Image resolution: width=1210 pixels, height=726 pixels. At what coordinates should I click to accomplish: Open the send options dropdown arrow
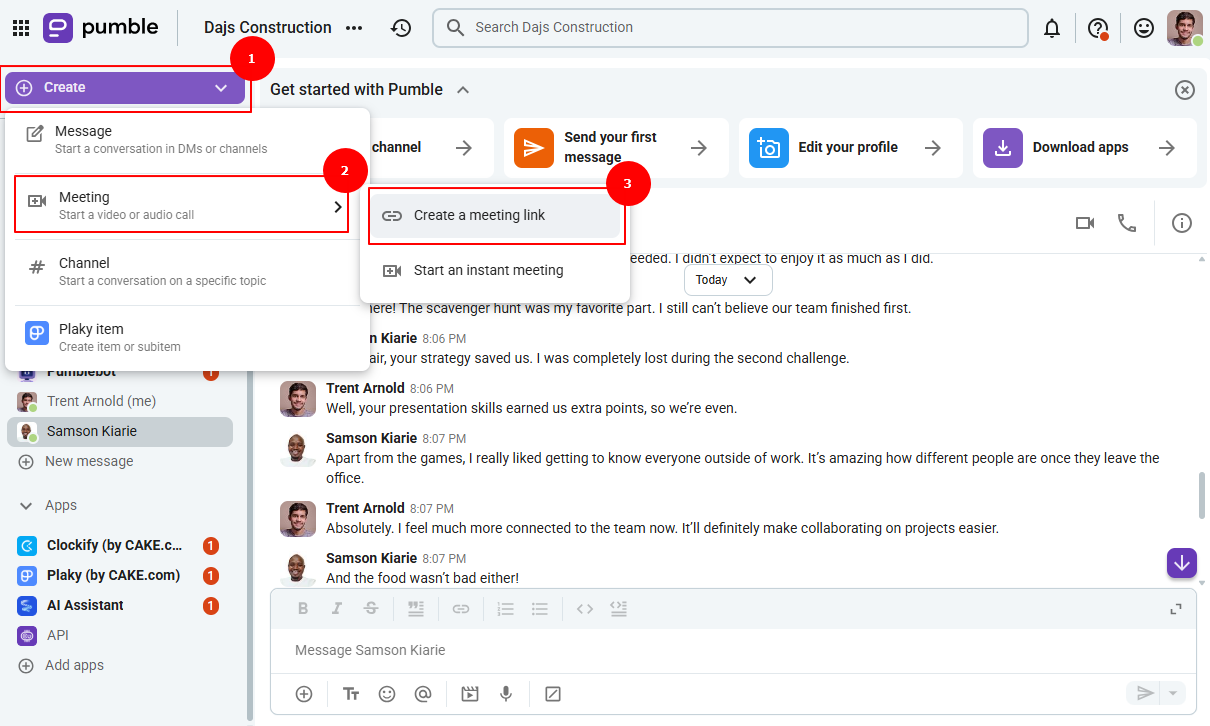point(1174,693)
